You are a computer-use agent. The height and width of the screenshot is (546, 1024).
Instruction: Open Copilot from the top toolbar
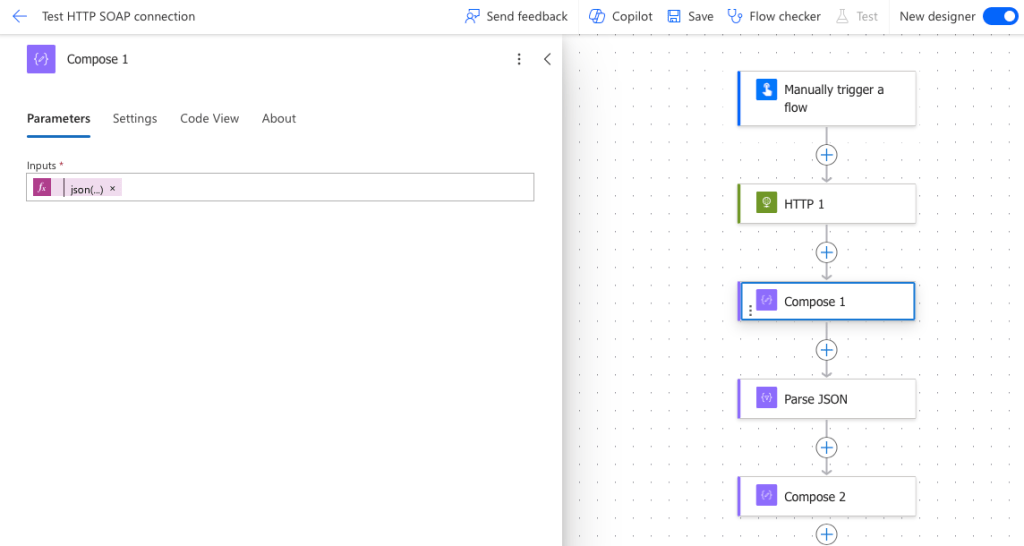pos(621,16)
